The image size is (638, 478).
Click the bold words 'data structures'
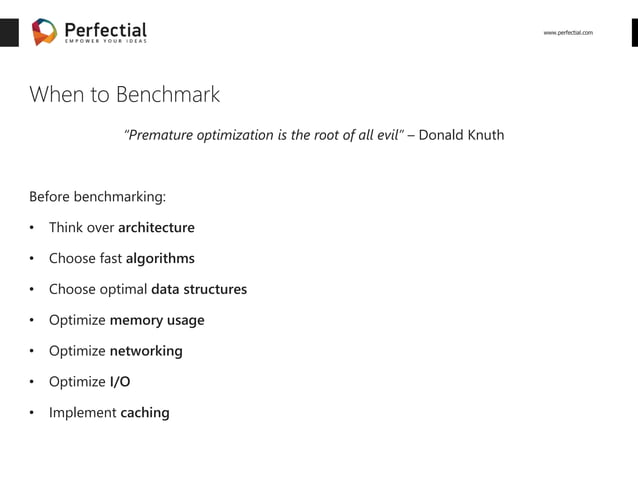point(199,289)
